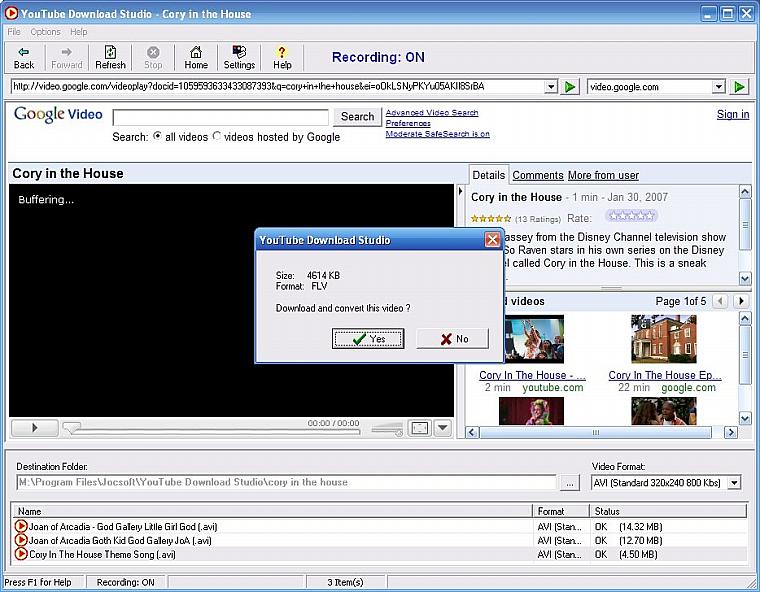
Task: Click thumbnail above the youtube.com 2 min video
Action: click(x=534, y=339)
